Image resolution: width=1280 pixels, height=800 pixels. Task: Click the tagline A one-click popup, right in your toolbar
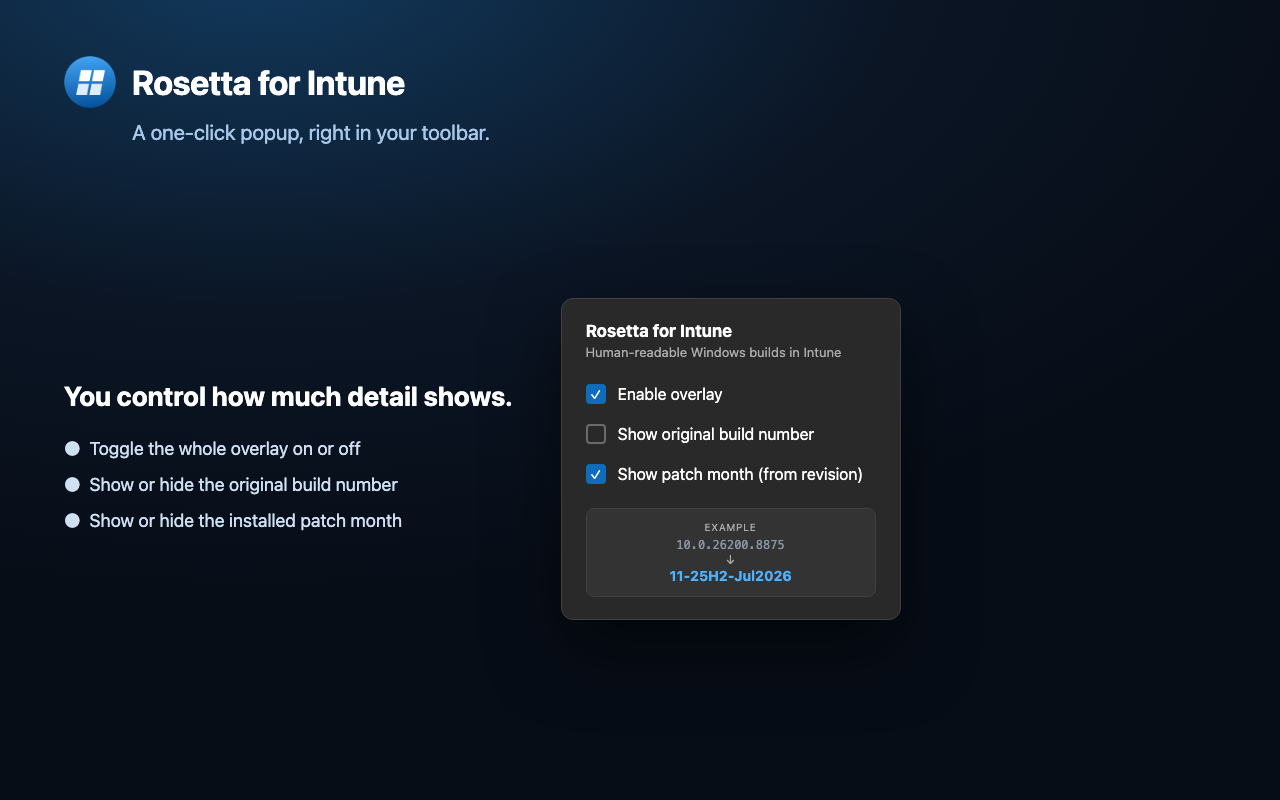tap(311, 133)
